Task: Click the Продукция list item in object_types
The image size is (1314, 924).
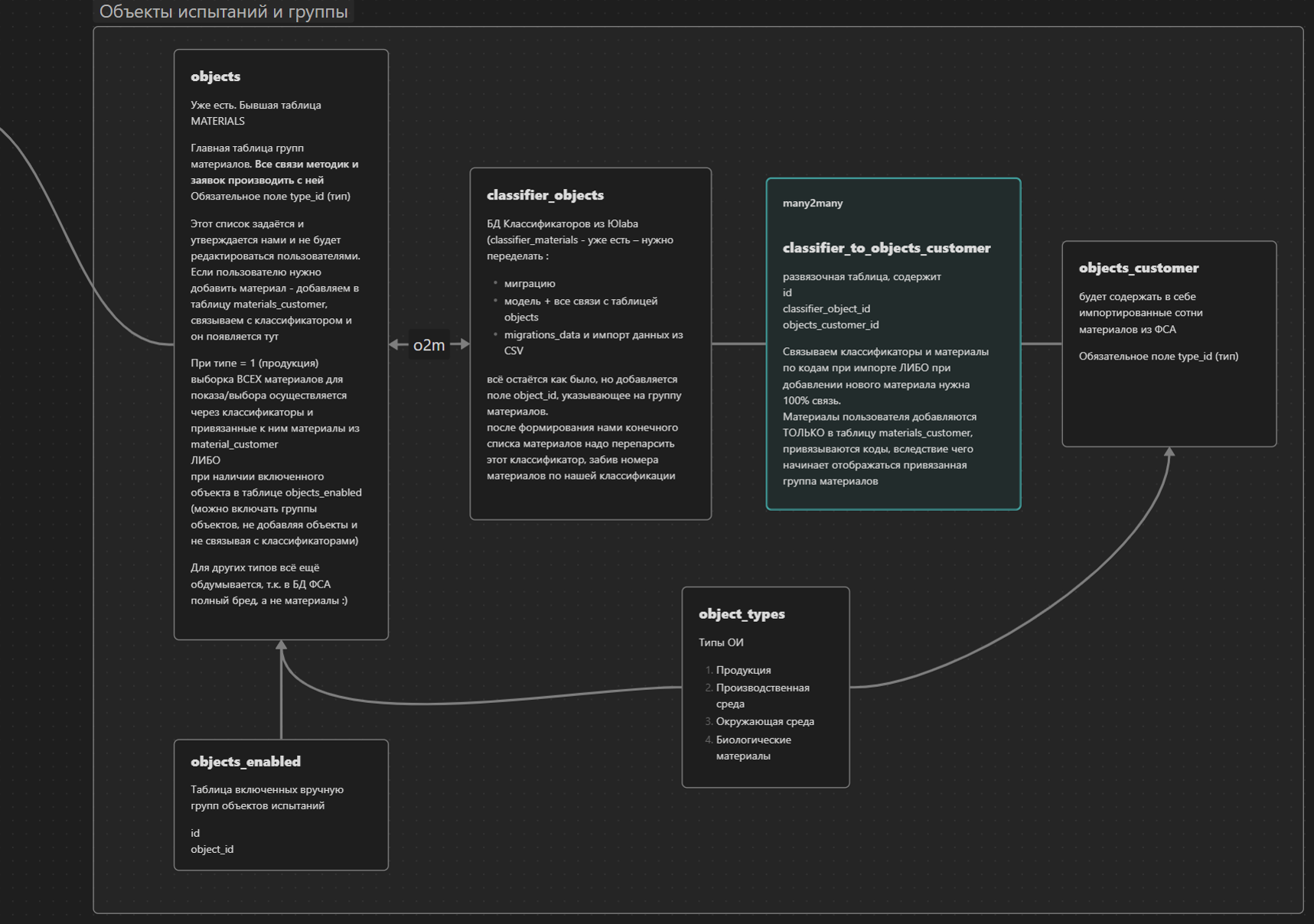Action: click(743, 670)
